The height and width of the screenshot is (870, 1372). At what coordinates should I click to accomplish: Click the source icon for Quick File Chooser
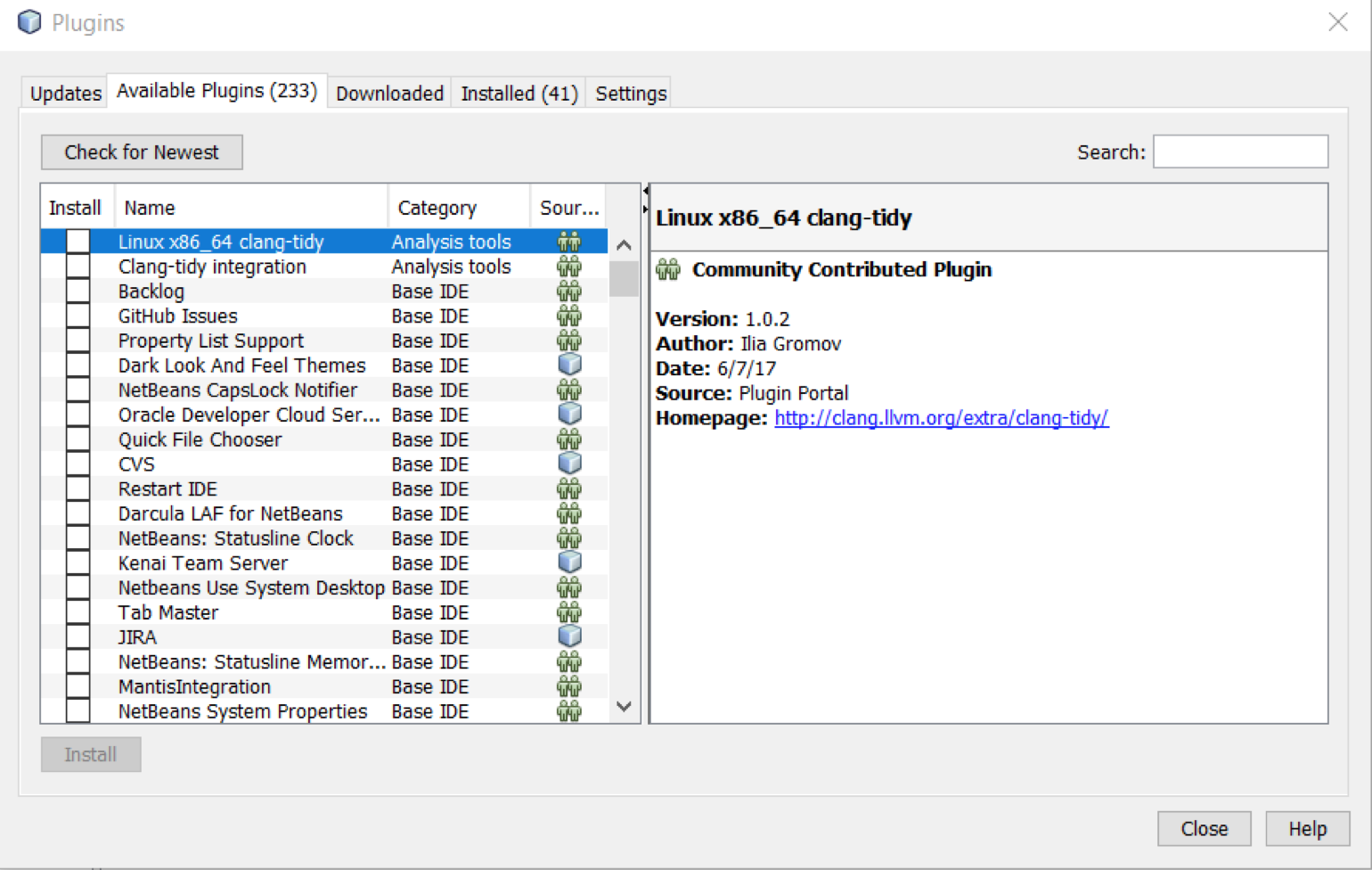[569, 439]
